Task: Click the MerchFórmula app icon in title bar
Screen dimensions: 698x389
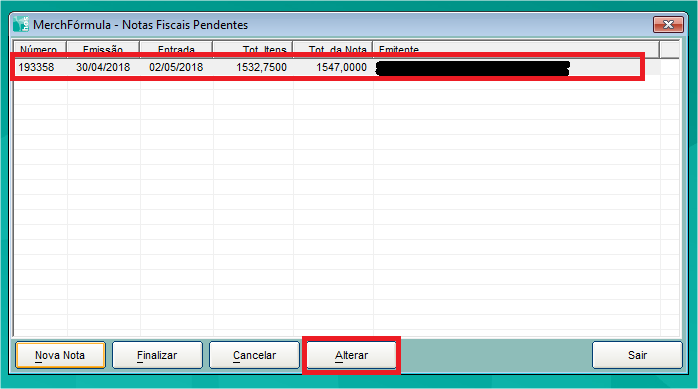Action: pyautogui.click(x=20, y=24)
